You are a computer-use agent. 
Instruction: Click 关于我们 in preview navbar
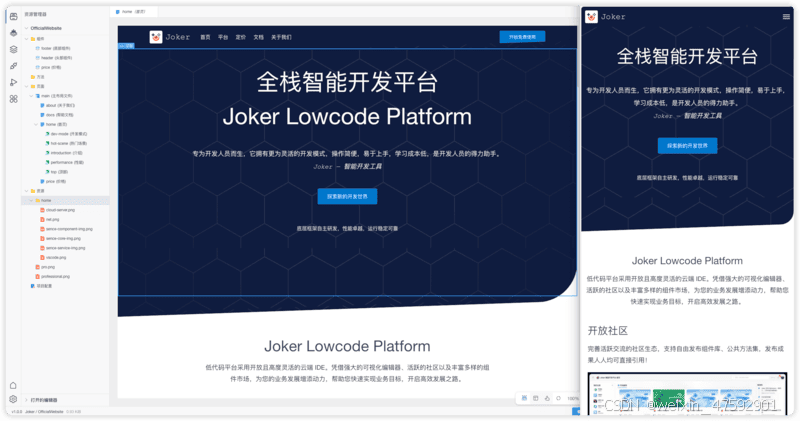point(281,37)
